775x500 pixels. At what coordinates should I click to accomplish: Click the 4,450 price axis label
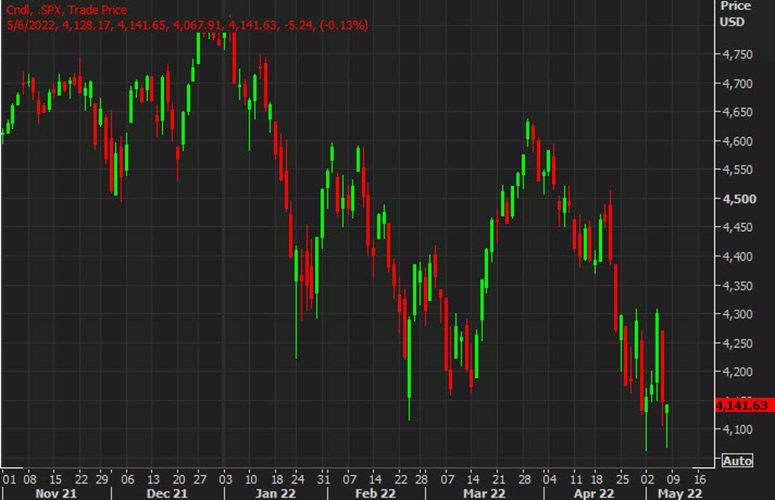(737, 228)
